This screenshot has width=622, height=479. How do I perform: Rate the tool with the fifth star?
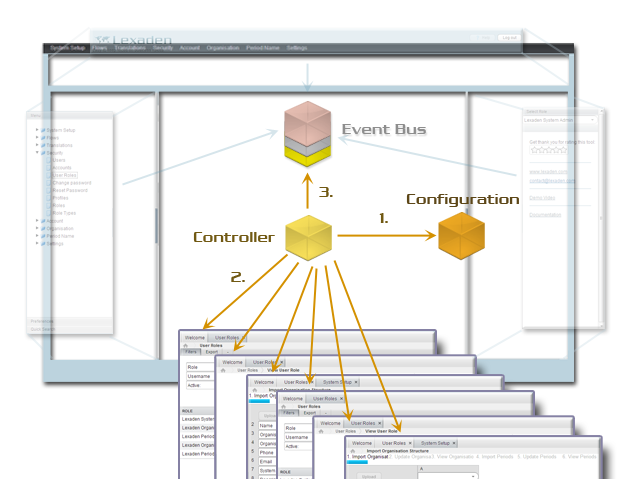(x=563, y=149)
